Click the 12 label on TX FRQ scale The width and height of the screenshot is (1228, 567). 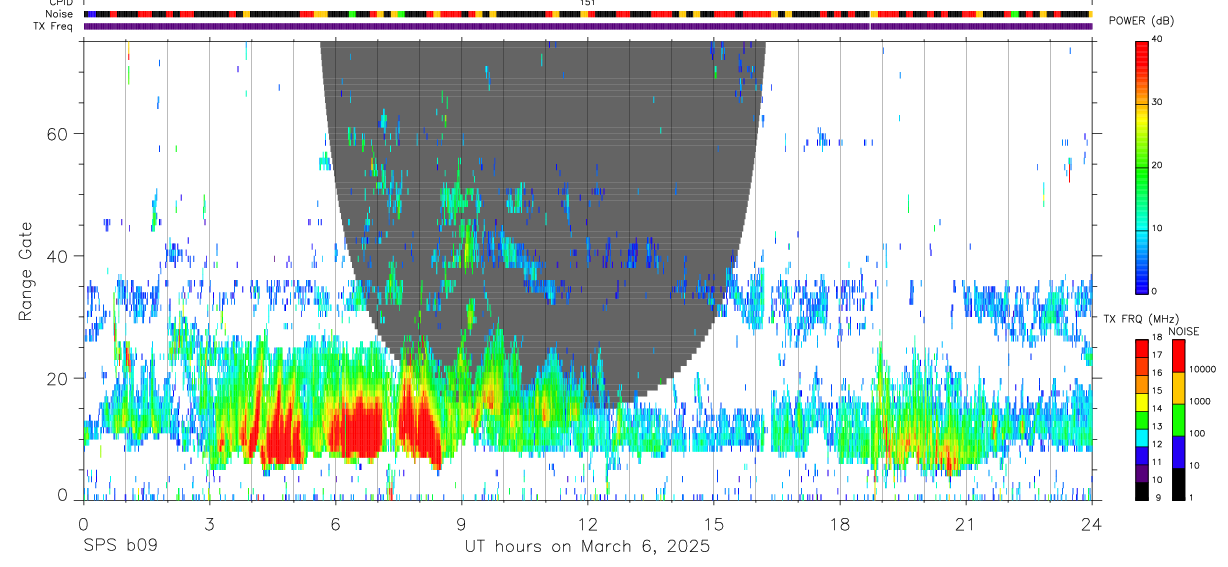(x=1156, y=444)
